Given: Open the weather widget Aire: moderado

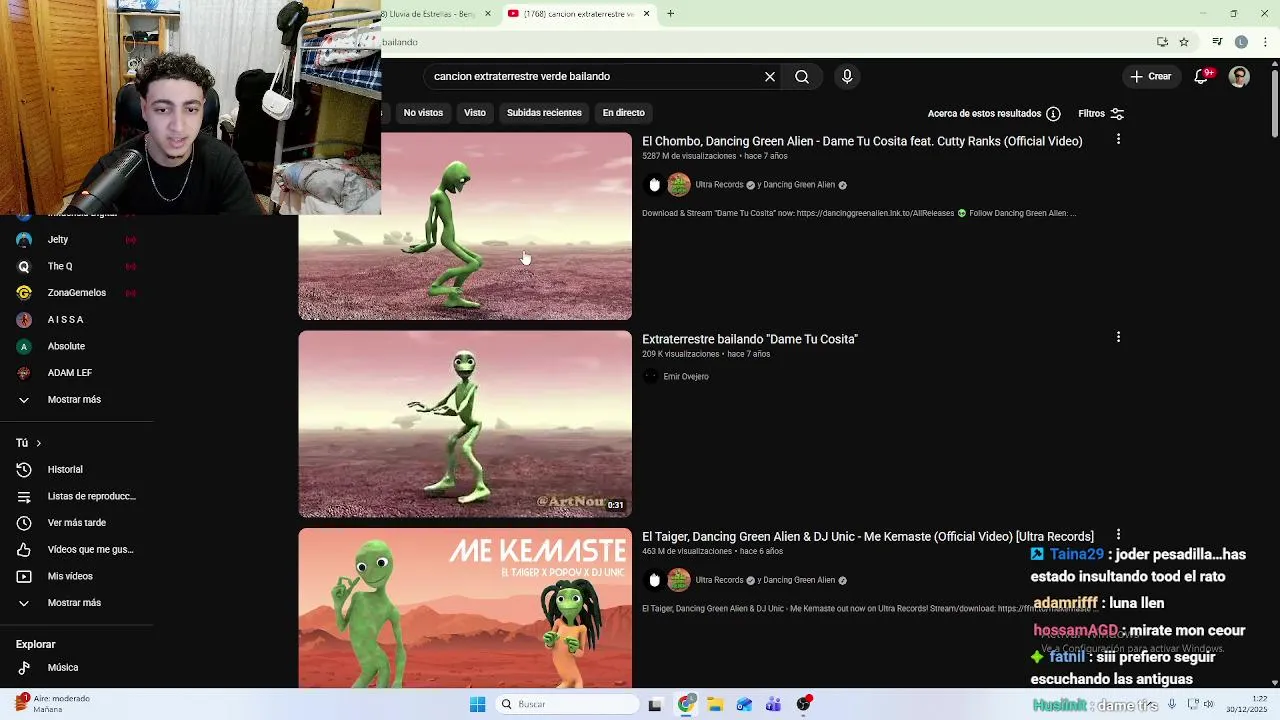Looking at the screenshot, I should pyautogui.click(x=52, y=704).
